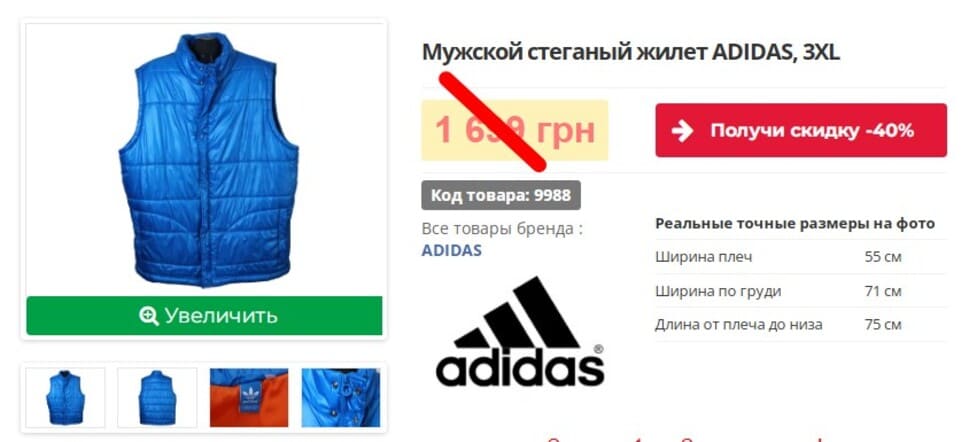Click the crossed-out price 1 699 грн

pos(515,130)
